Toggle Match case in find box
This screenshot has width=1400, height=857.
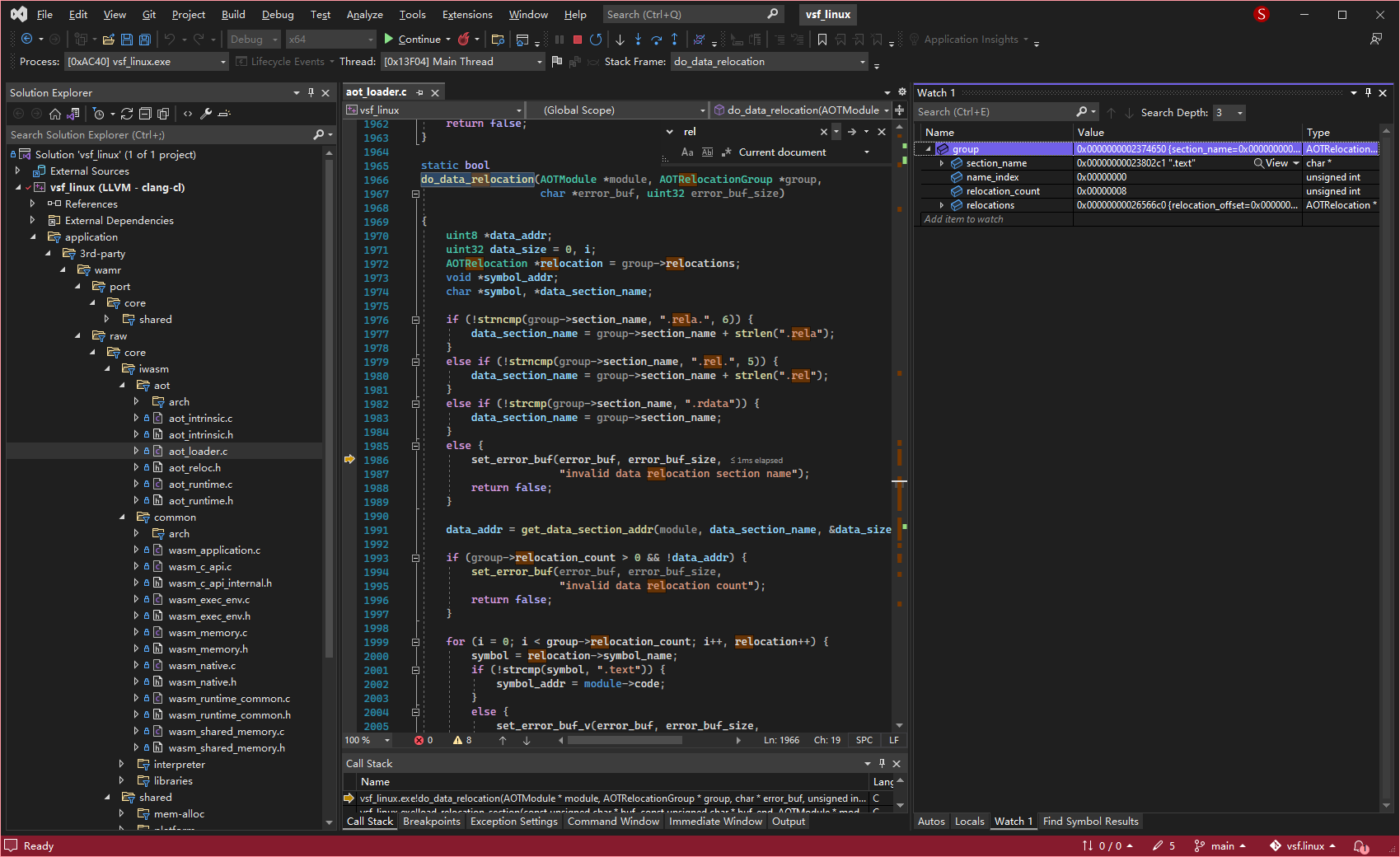pyautogui.click(x=687, y=152)
